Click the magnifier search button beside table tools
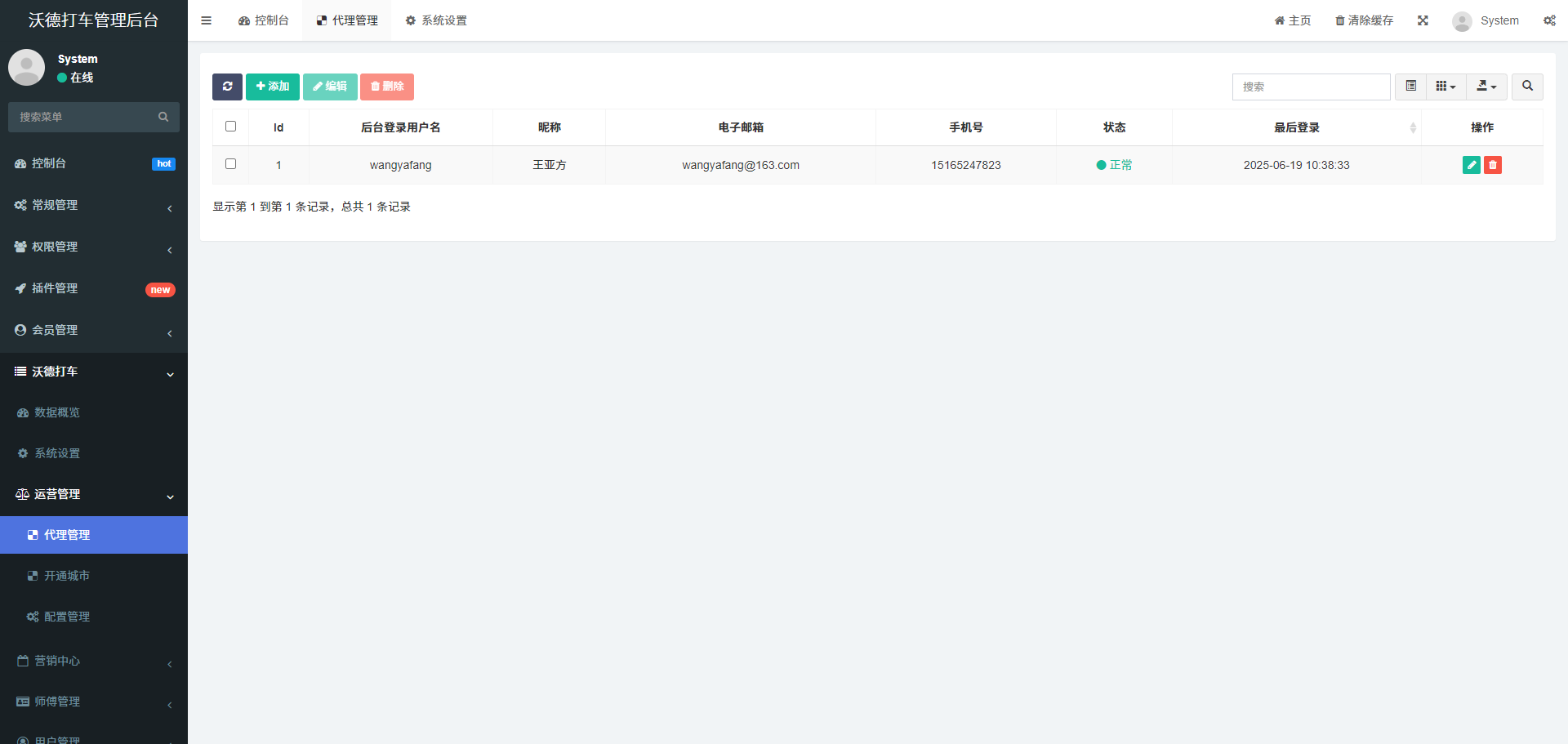The image size is (1568, 744). 1526,87
